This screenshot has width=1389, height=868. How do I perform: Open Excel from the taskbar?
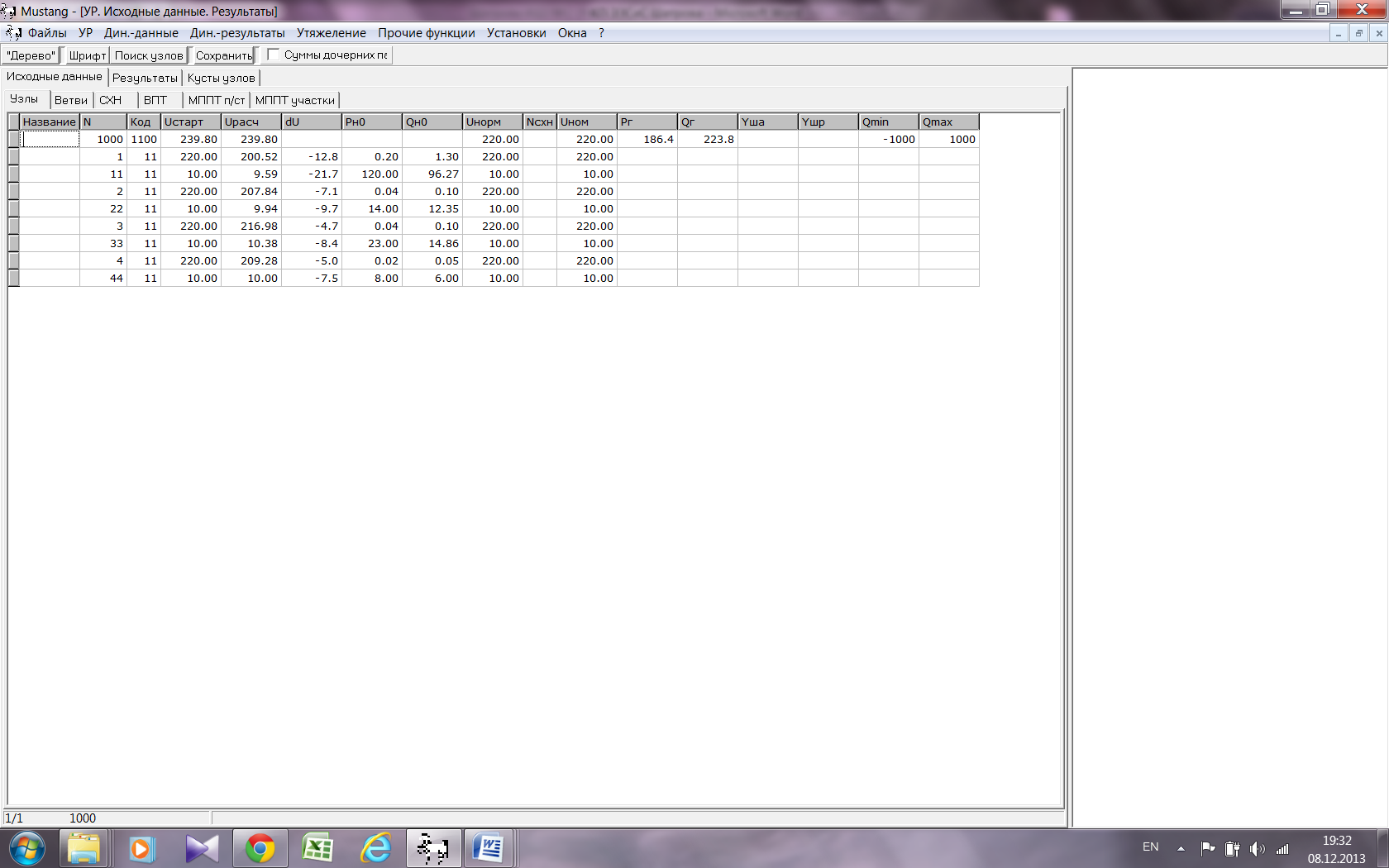317,848
